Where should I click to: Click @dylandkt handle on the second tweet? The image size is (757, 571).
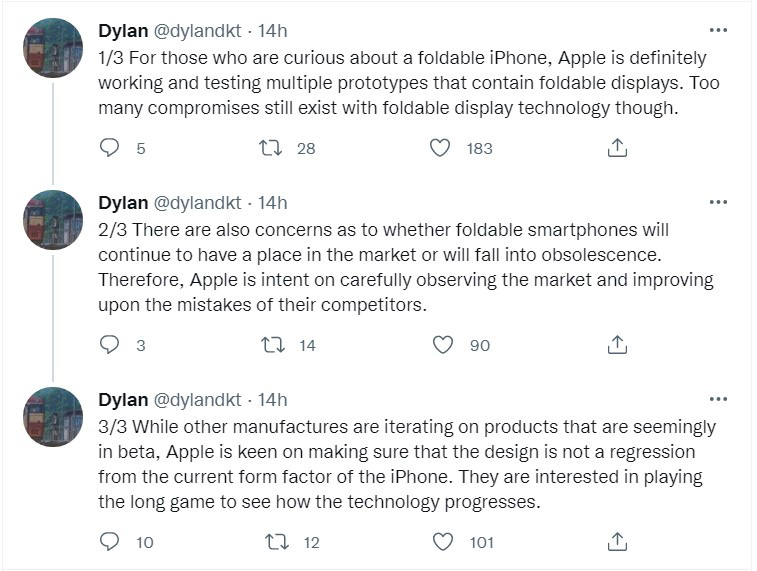coord(197,203)
